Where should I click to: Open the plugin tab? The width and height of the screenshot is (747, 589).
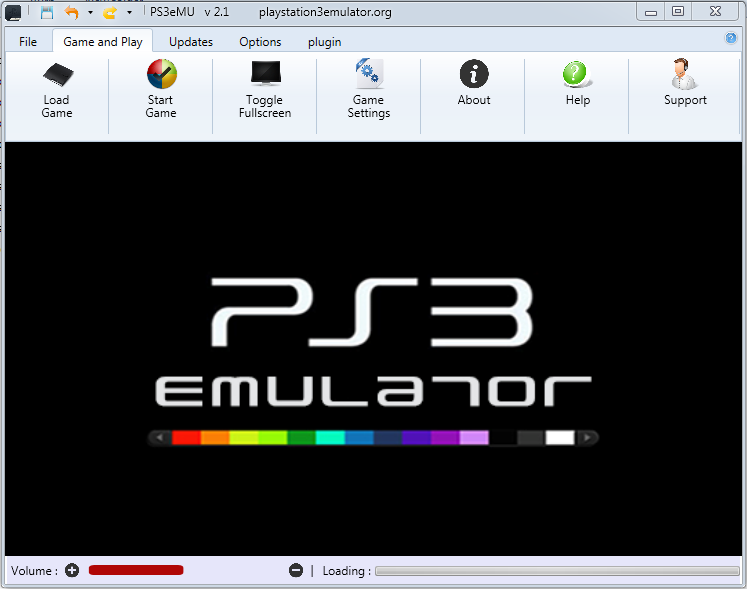tap(324, 42)
